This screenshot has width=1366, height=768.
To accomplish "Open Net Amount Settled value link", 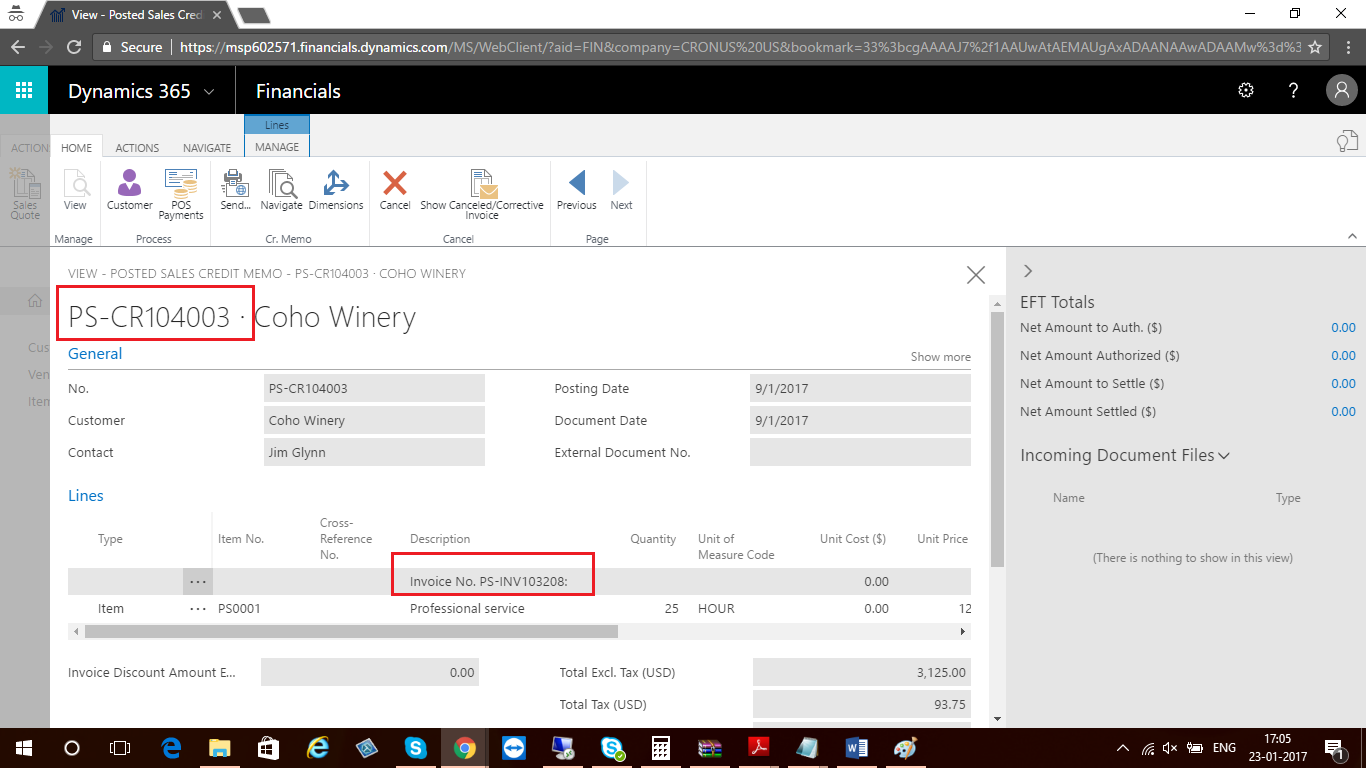I will coord(1343,412).
